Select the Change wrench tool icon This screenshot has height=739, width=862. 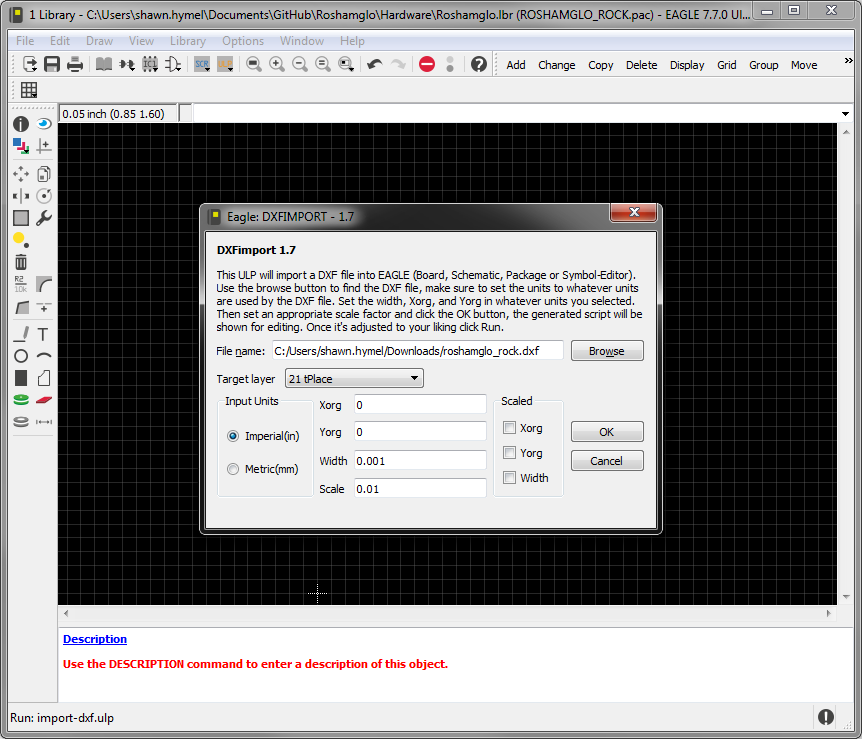tap(44, 218)
